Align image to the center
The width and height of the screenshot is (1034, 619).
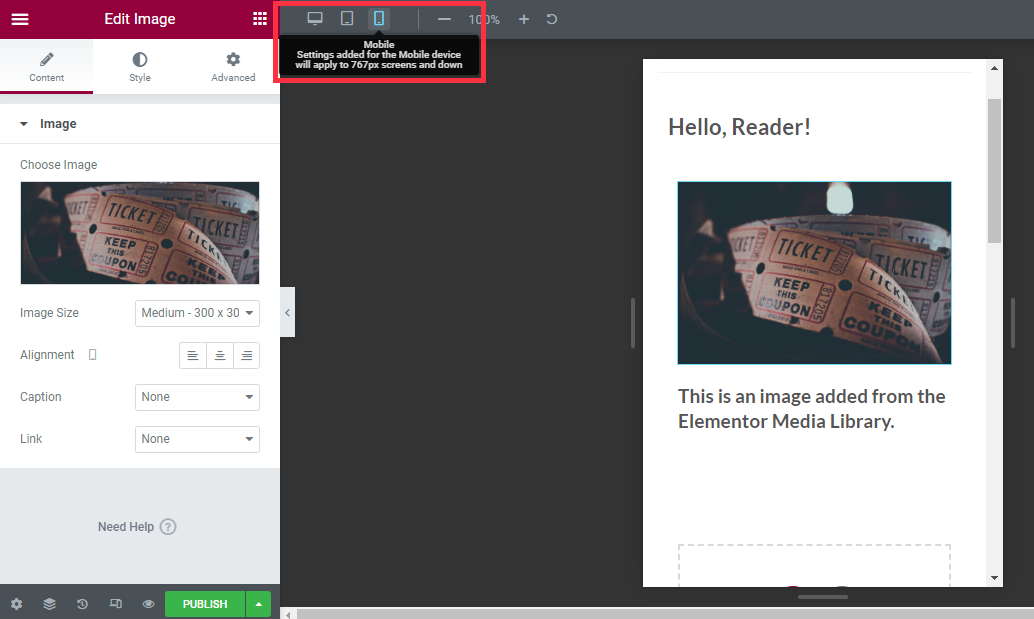[220, 355]
